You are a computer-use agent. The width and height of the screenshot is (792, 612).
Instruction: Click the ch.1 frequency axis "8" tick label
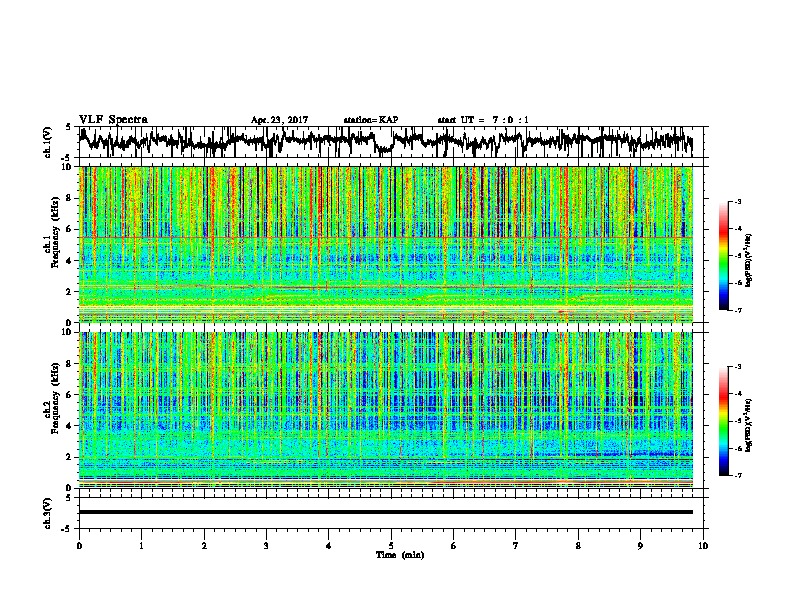(70, 198)
